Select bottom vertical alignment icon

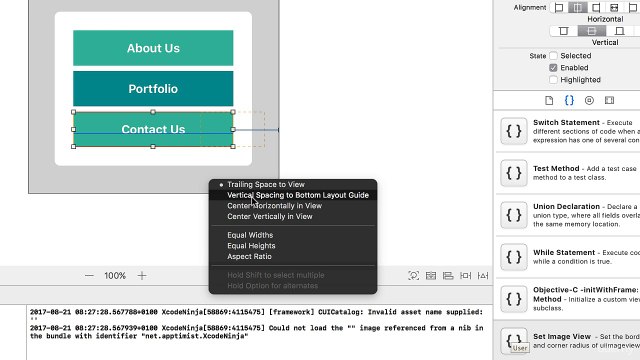click(x=619, y=31)
